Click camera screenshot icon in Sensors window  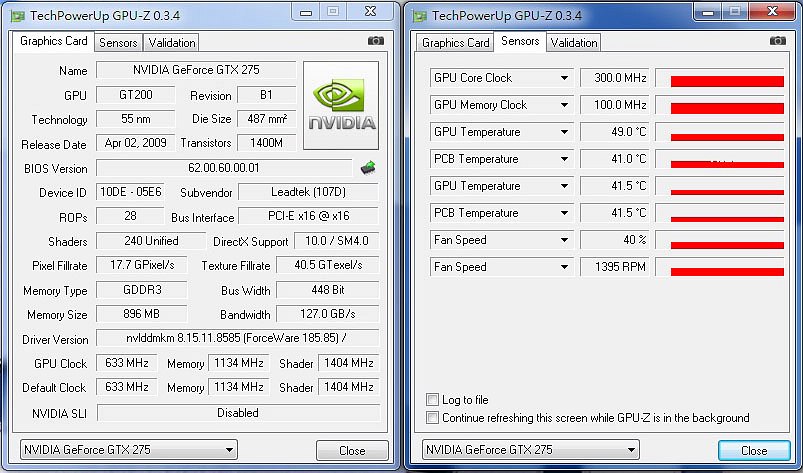778,40
